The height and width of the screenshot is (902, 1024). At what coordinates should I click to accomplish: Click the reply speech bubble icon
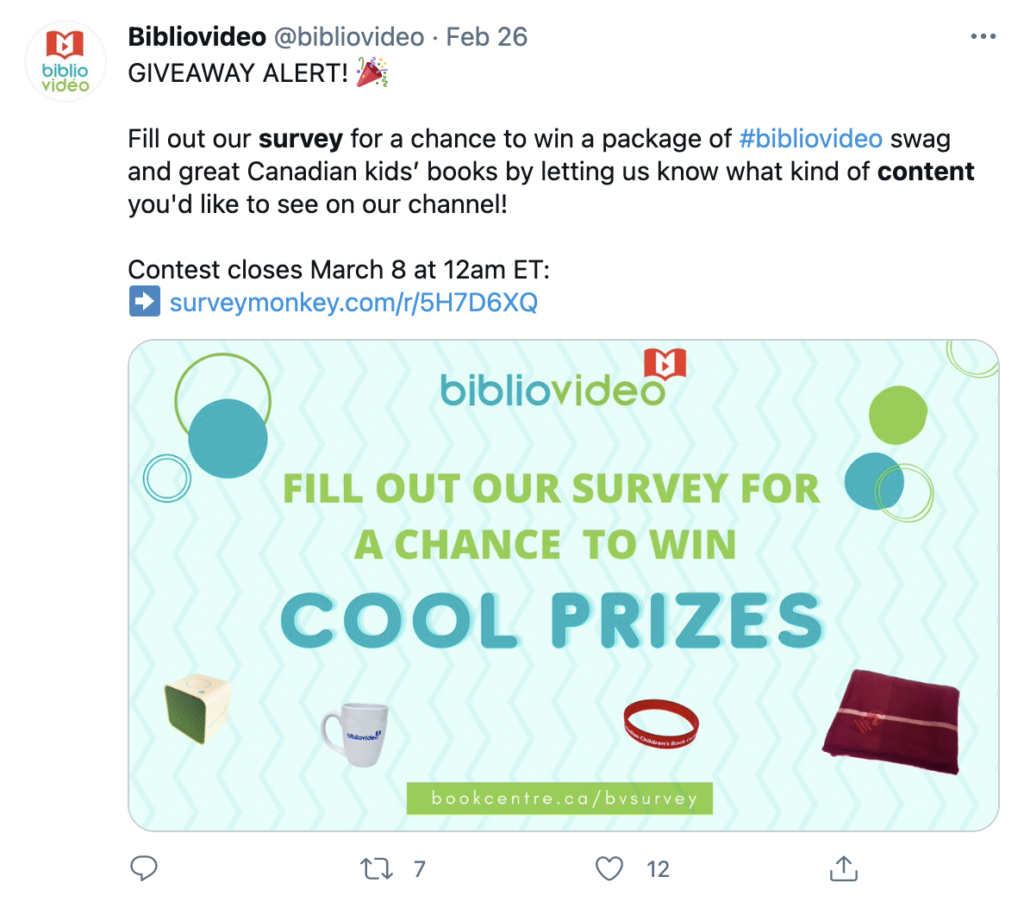144,868
